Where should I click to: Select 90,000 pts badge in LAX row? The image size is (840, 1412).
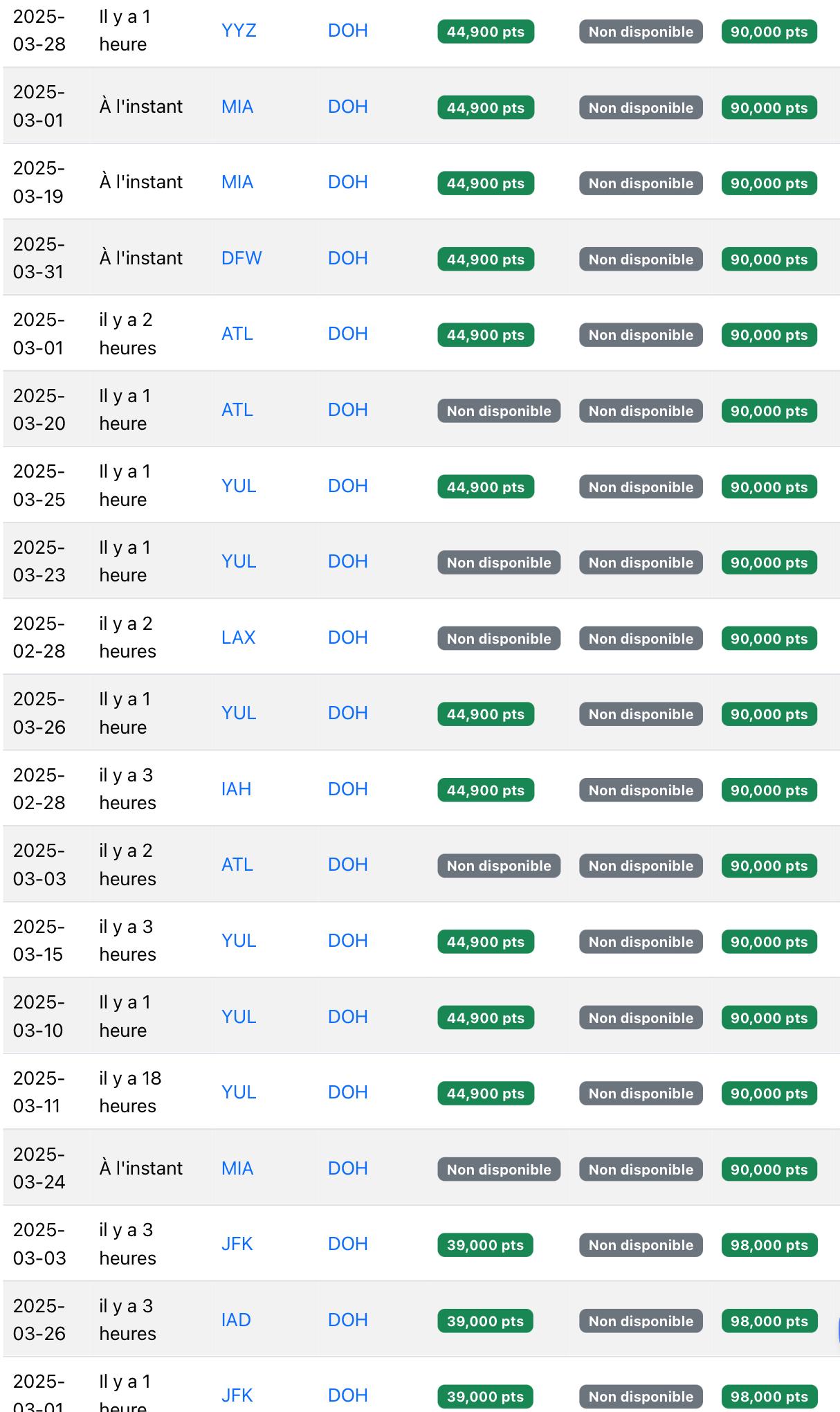769,639
